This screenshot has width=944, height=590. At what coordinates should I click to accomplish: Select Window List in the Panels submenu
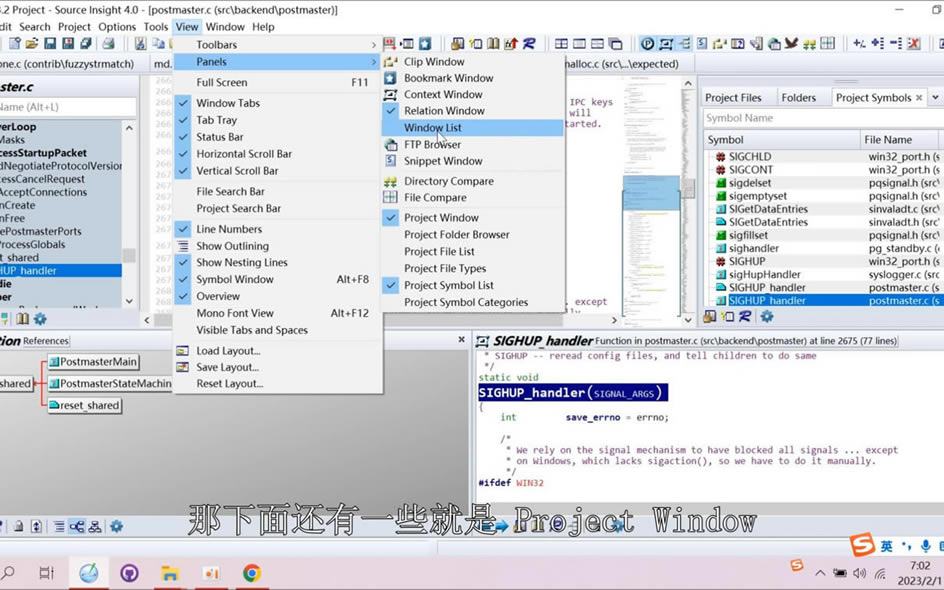click(x=473, y=128)
